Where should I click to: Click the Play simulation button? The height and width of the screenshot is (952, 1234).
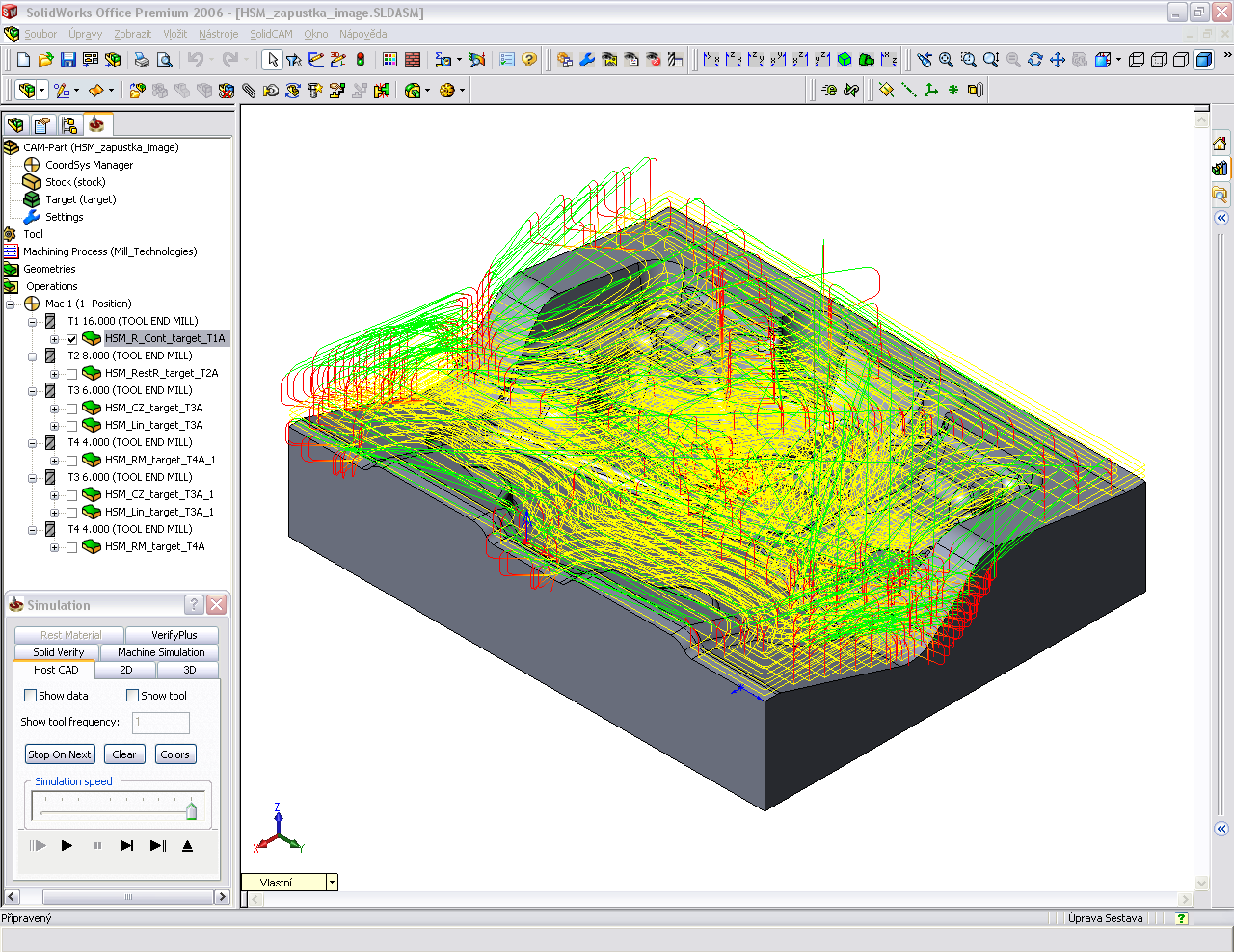pos(67,845)
